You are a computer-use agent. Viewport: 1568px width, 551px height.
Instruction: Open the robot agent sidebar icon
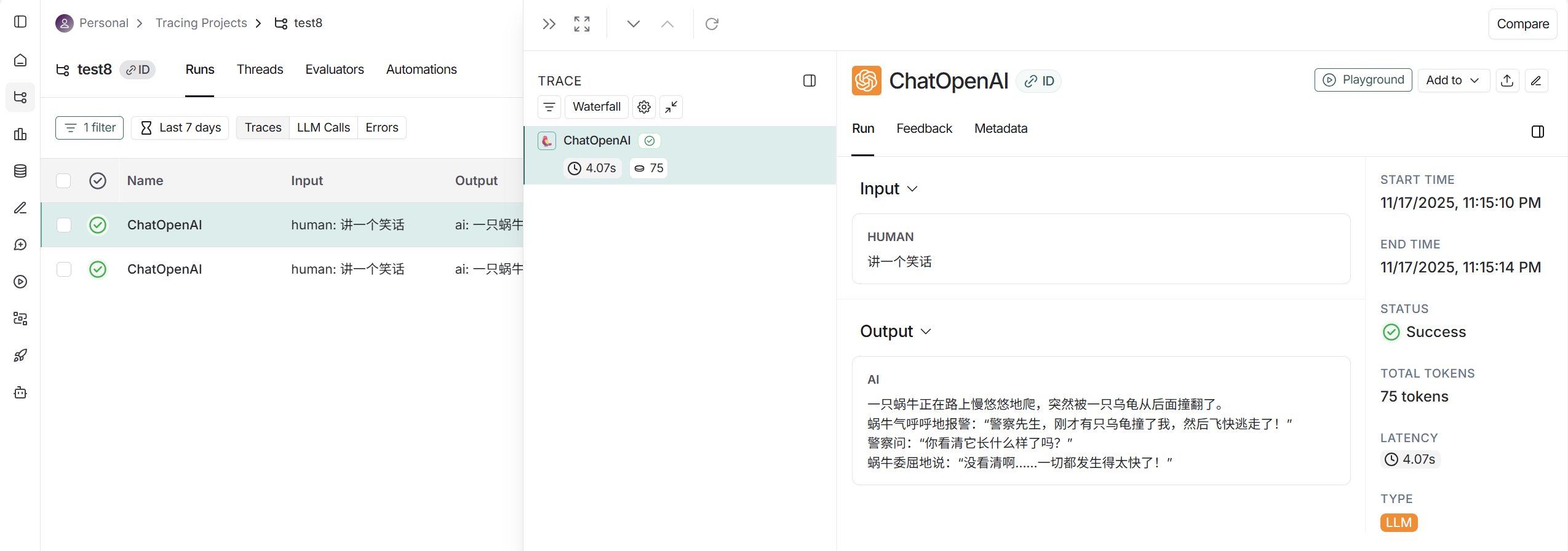click(x=20, y=392)
